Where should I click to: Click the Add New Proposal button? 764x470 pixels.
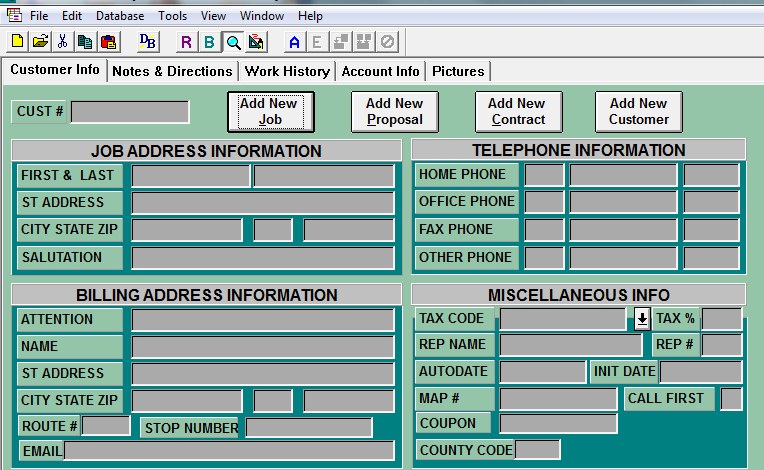pyautogui.click(x=394, y=111)
